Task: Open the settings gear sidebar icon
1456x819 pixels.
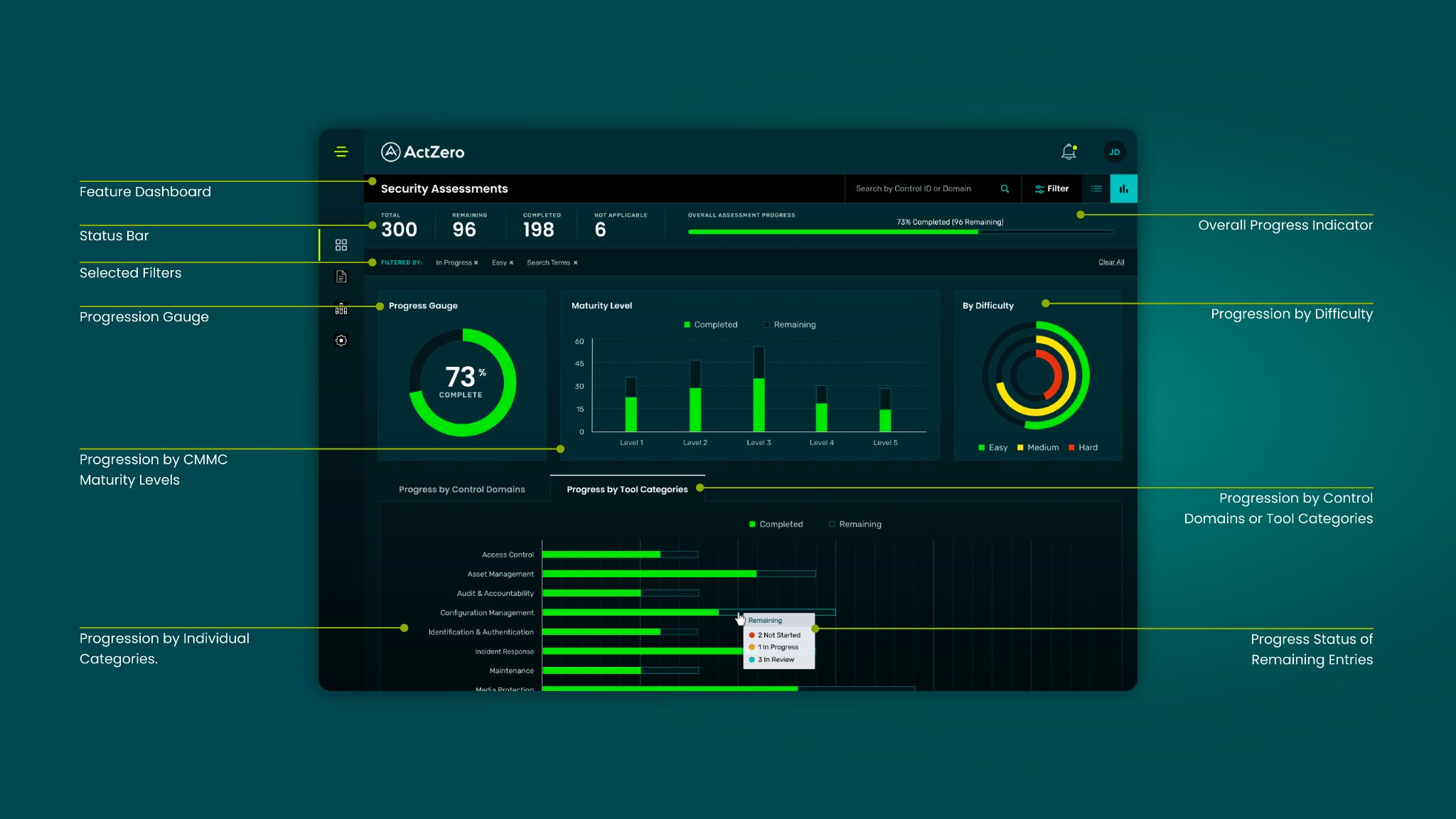Action: pyautogui.click(x=341, y=341)
